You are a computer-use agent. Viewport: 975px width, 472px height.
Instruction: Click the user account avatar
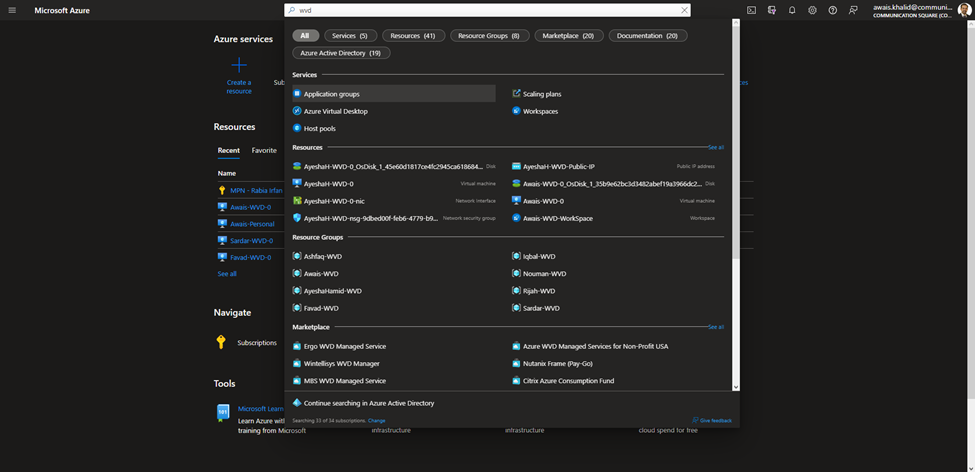(x=964, y=10)
